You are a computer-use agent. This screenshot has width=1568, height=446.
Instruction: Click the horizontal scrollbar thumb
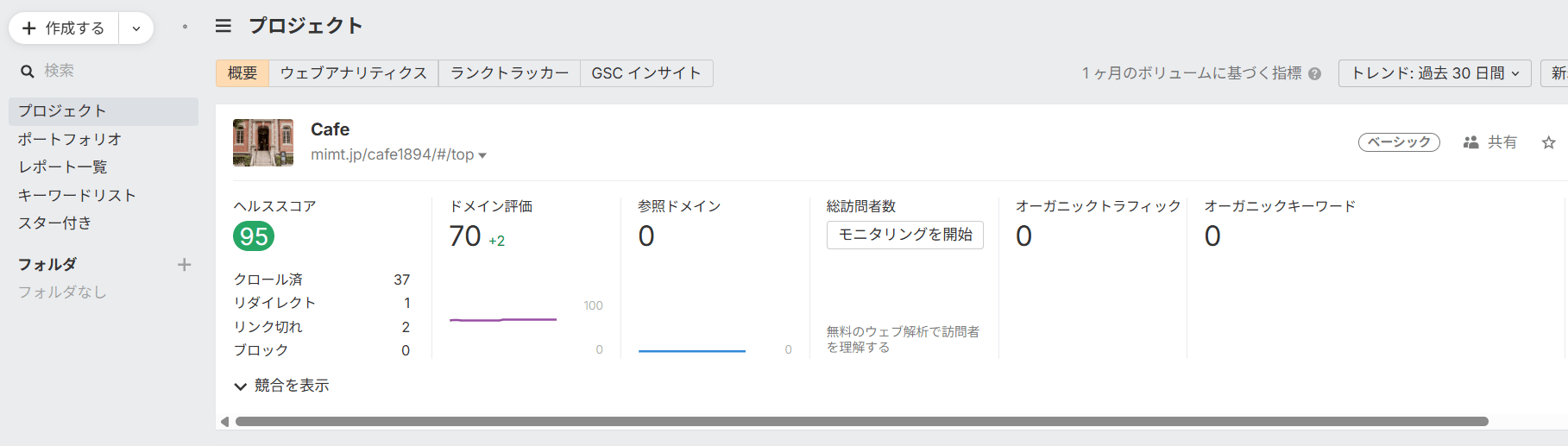[x=861, y=422]
